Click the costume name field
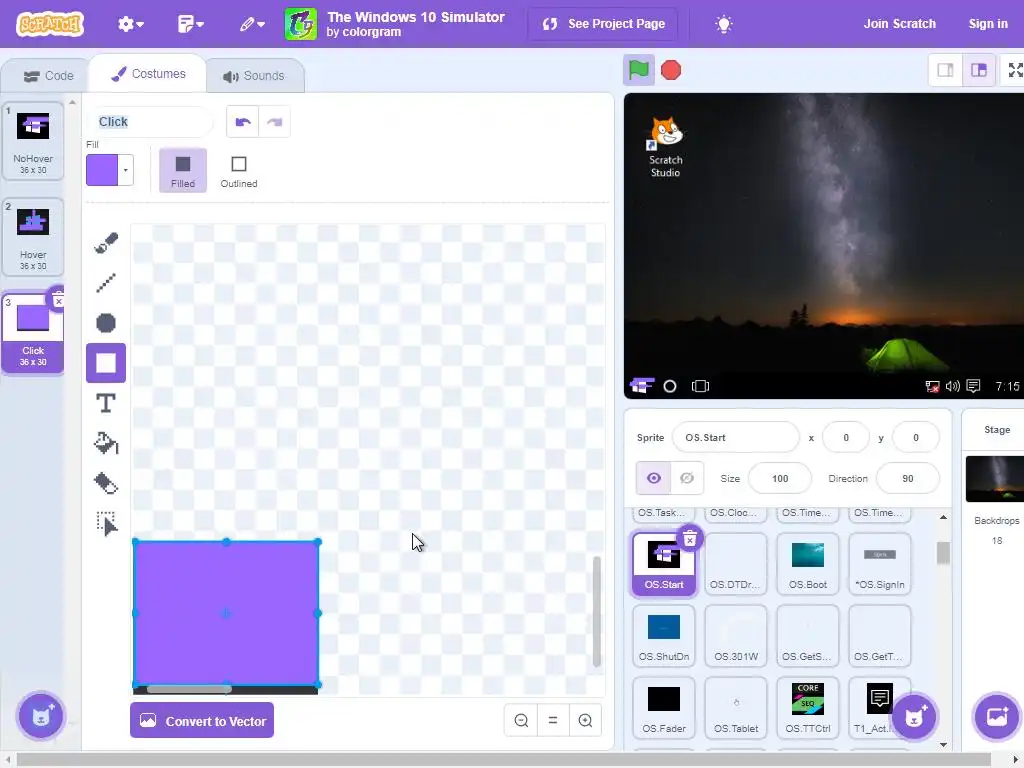Screen dimensions: 1024x768 click(150, 122)
